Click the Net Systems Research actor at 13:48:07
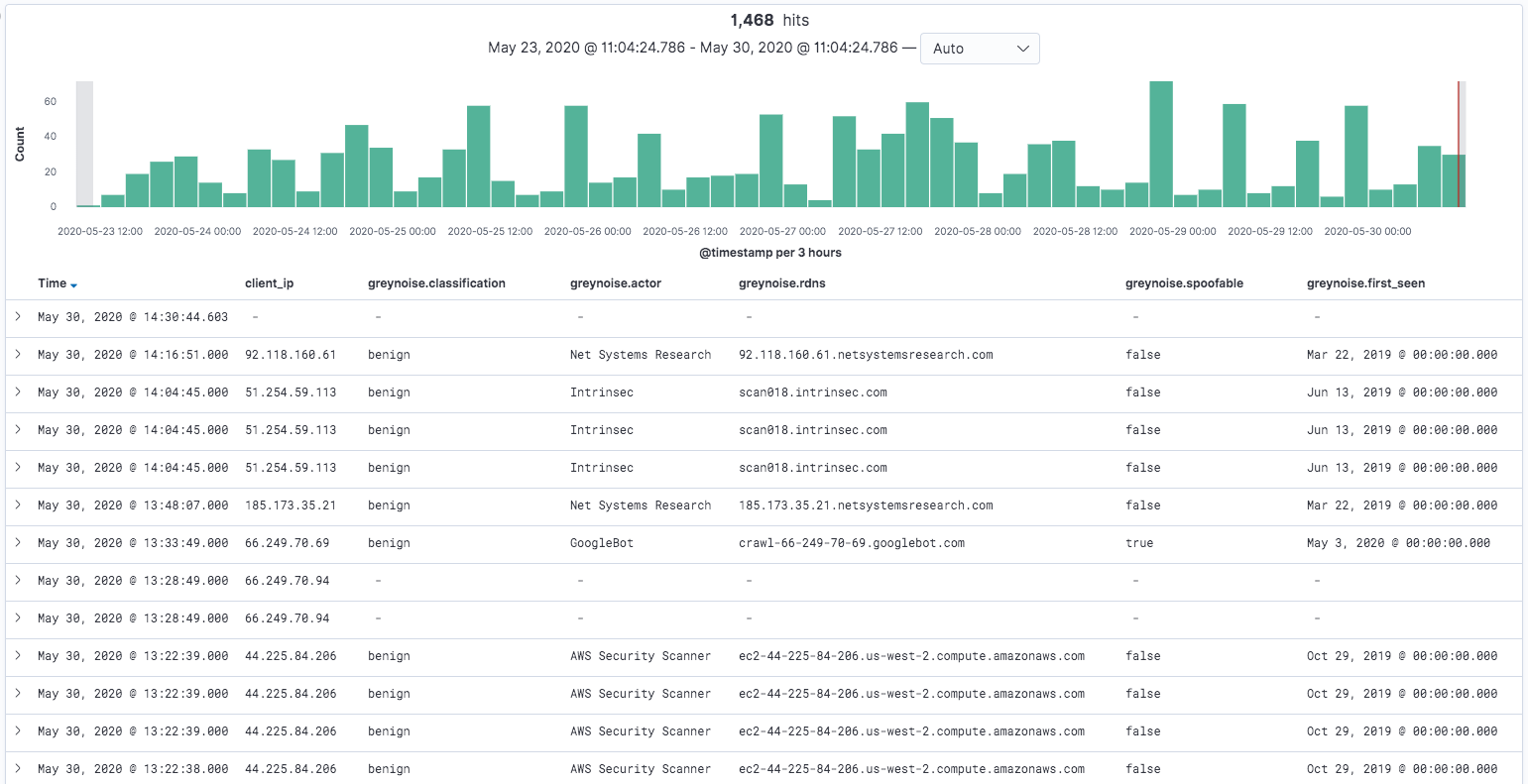The width and height of the screenshot is (1528, 784). pyautogui.click(x=640, y=505)
